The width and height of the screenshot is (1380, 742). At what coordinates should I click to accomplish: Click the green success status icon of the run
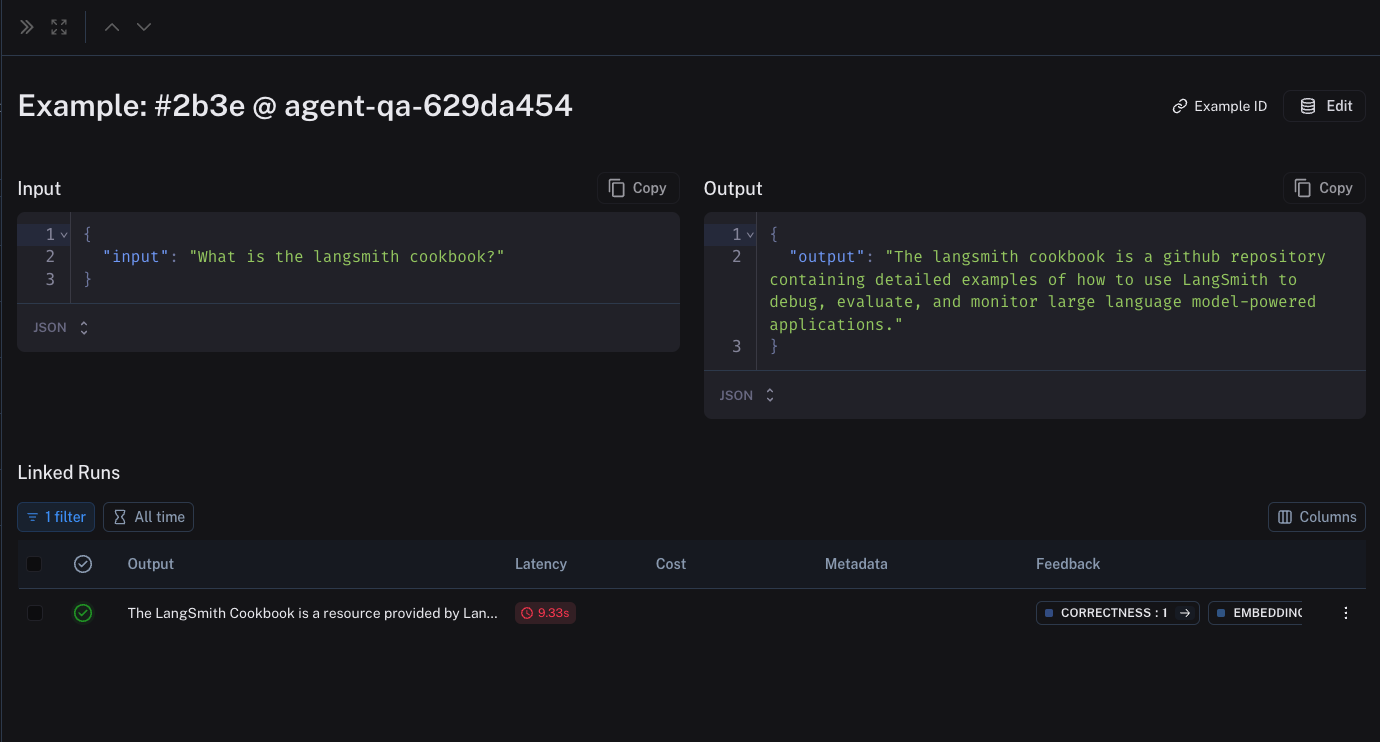(x=83, y=613)
